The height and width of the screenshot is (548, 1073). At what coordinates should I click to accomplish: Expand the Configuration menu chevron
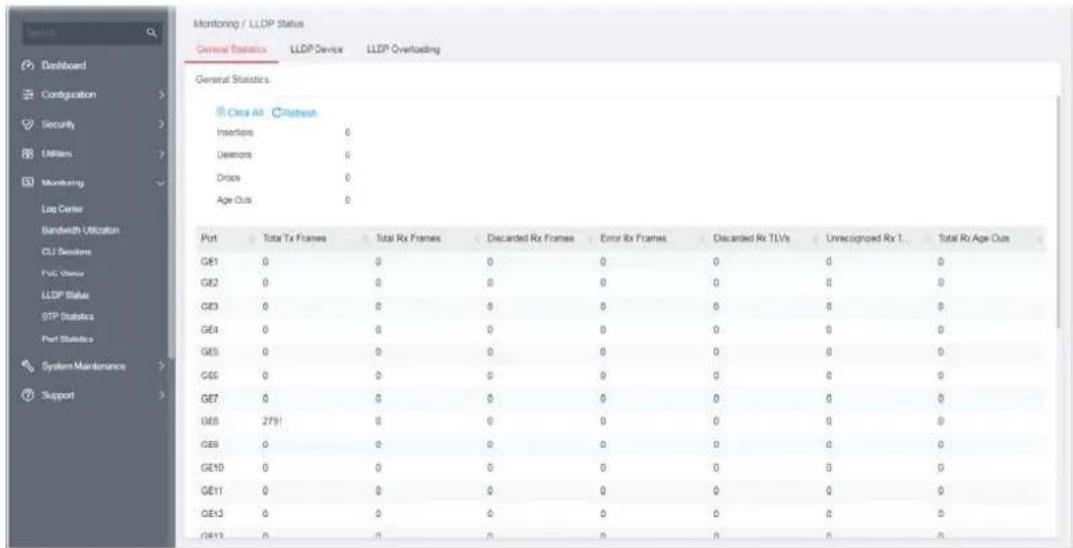(161, 96)
